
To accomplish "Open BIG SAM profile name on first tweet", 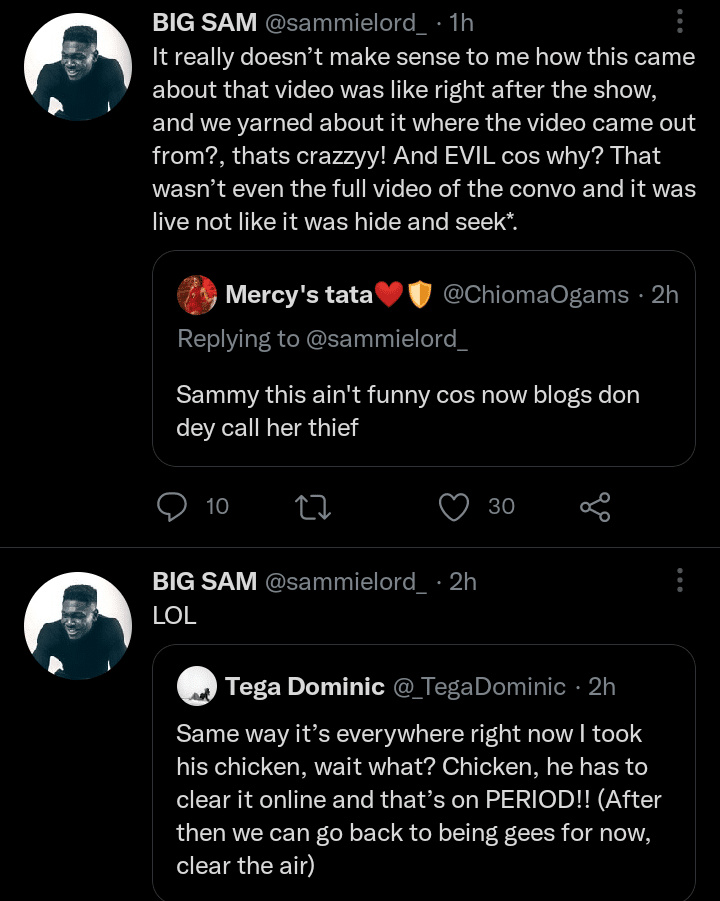I will (204, 22).
